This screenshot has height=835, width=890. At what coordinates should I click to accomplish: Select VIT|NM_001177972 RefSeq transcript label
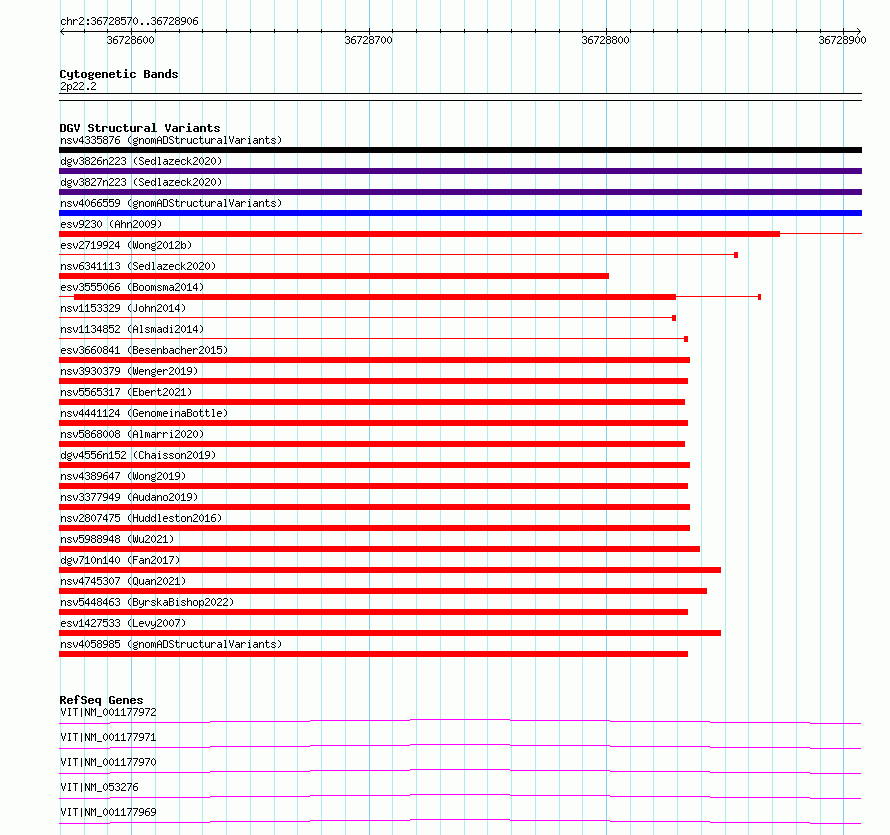(x=108, y=712)
